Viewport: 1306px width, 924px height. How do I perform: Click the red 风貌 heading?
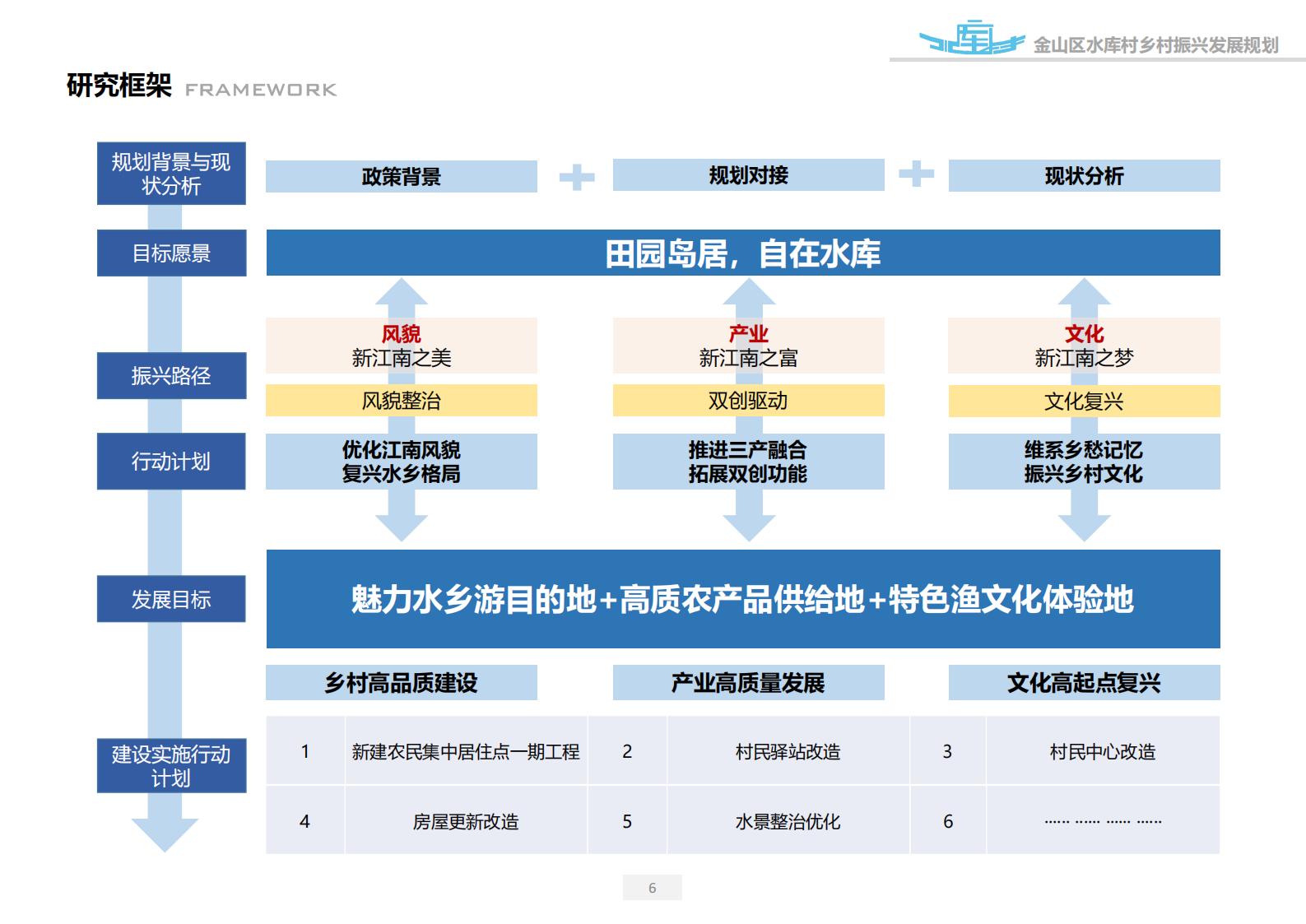click(x=402, y=333)
